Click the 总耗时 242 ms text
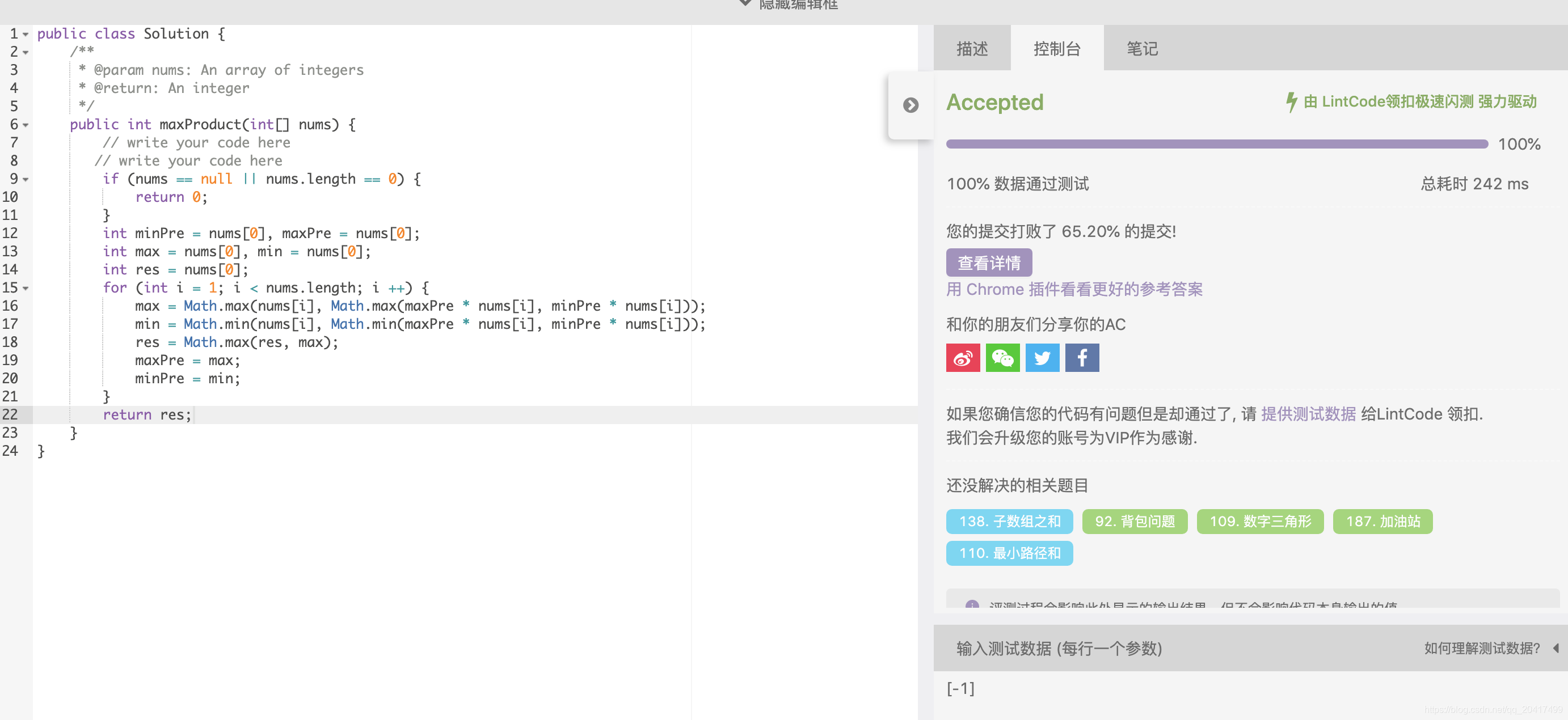This screenshot has width=1568, height=720. (x=1474, y=184)
